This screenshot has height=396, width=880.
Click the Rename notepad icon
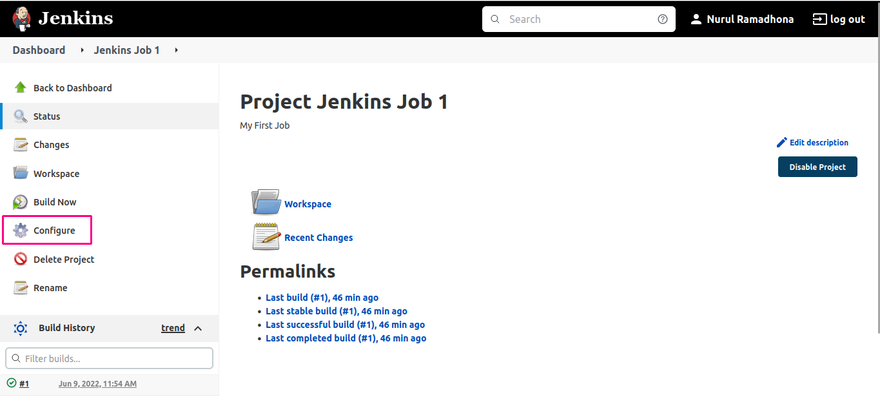coord(20,288)
